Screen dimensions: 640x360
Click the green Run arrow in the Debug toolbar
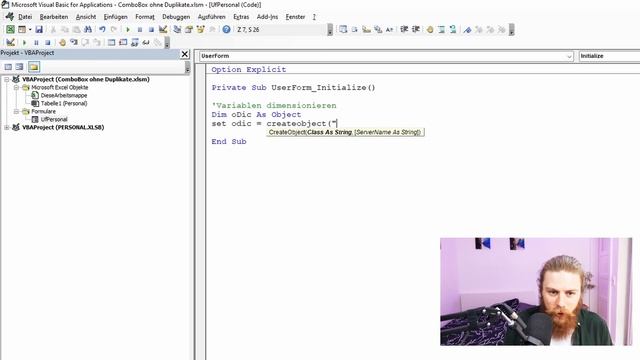pos(24,42)
